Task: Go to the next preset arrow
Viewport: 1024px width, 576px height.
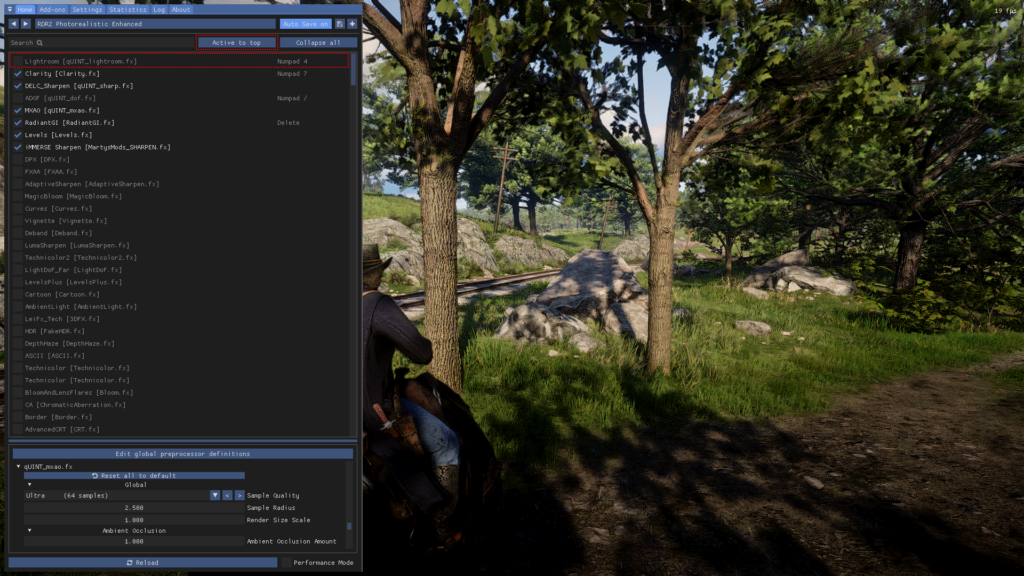Action: point(25,24)
